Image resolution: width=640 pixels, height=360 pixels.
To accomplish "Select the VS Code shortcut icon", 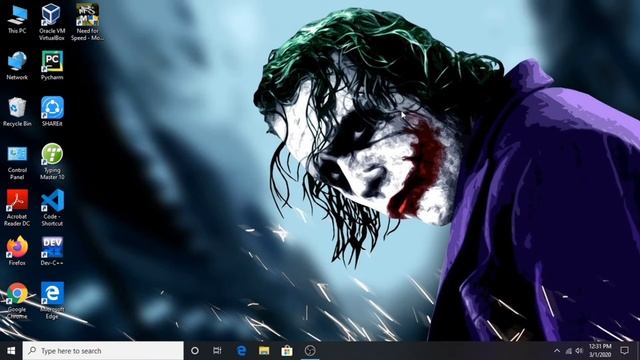I will pyautogui.click(x=52, y=208).
